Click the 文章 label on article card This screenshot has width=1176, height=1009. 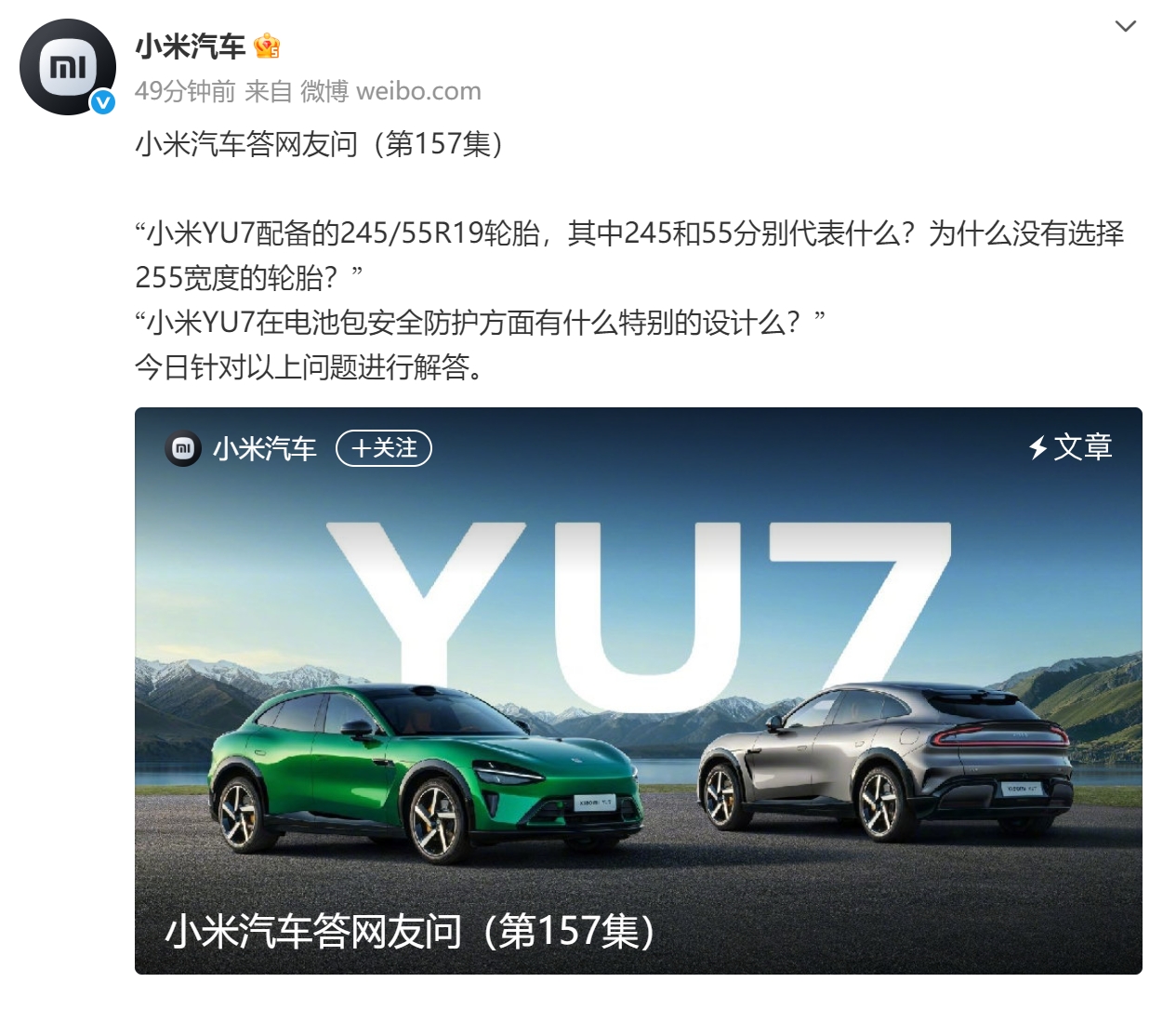click(x=1083, y=448)
